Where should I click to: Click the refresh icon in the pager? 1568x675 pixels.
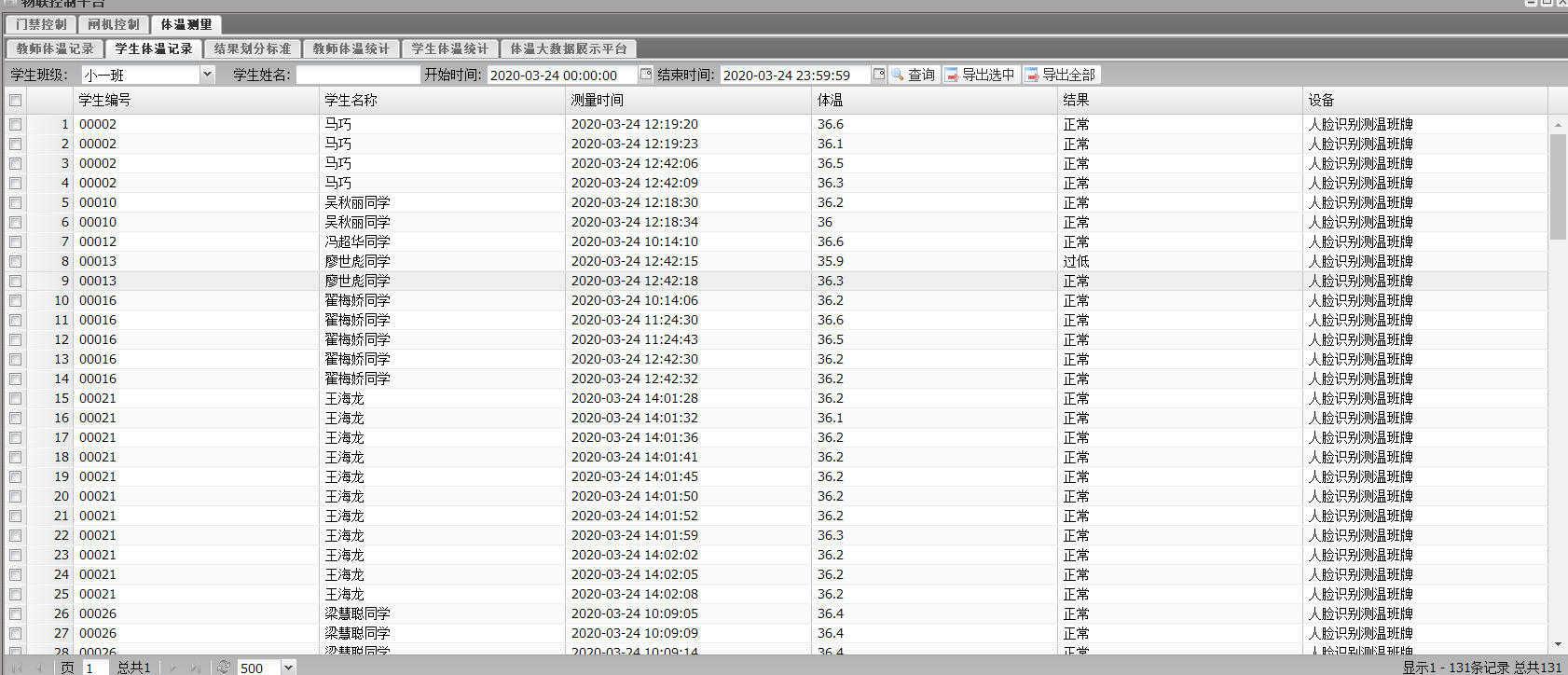click(x=224, y=668)
